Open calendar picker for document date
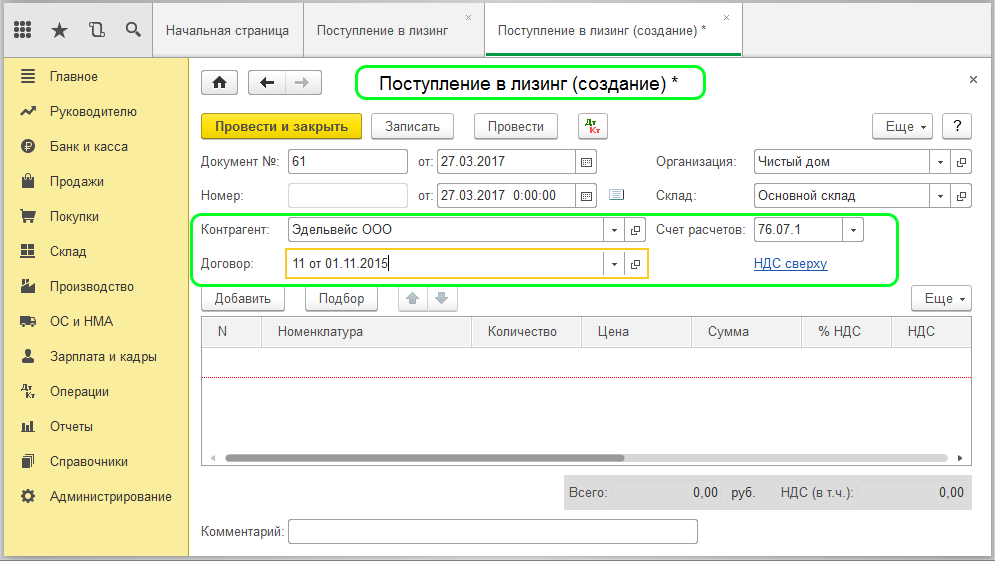This screenshot has width=995, height=561. pyautogui.click(x=587, y=161)
